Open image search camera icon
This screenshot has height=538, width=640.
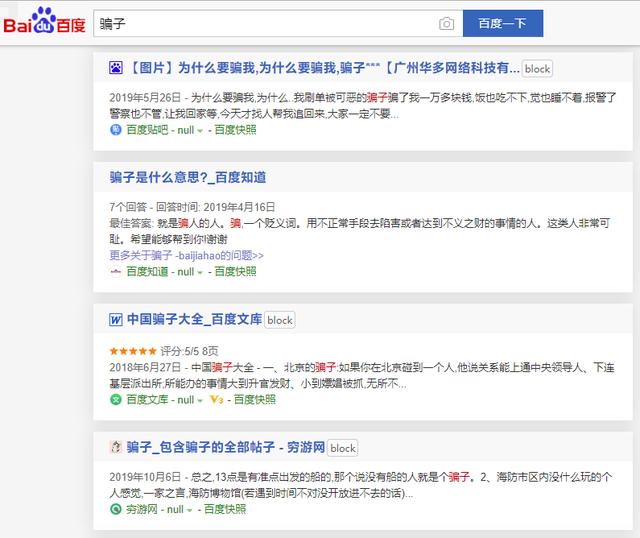[x=446, y=24]
